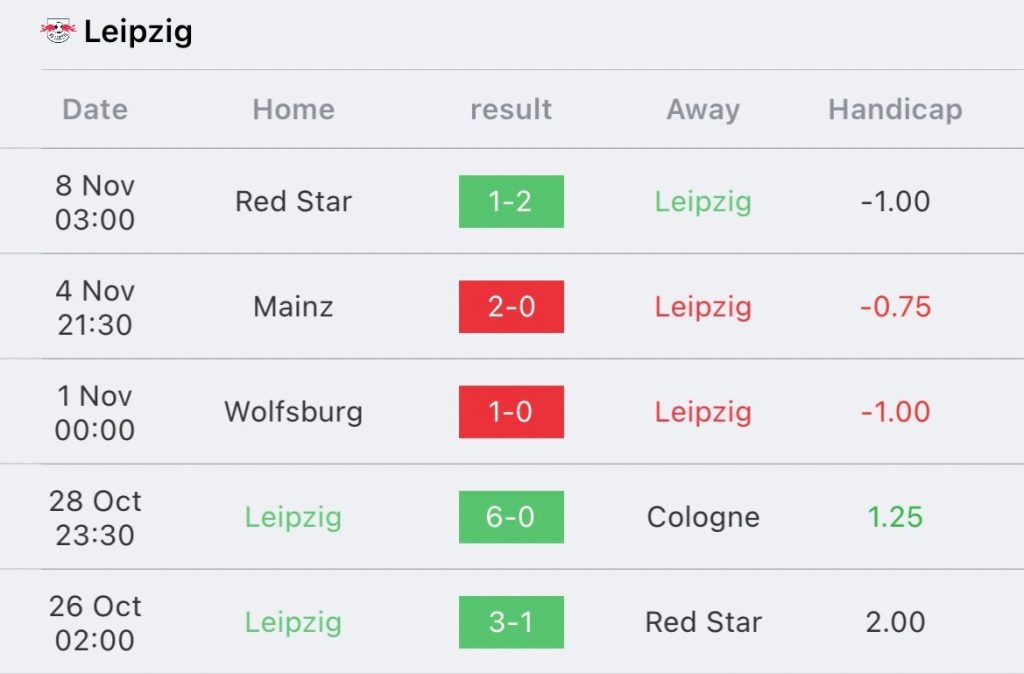This screenshot has width=1024, height=674.
Task: Sort by the Date column header
Action: coord(95,109)
